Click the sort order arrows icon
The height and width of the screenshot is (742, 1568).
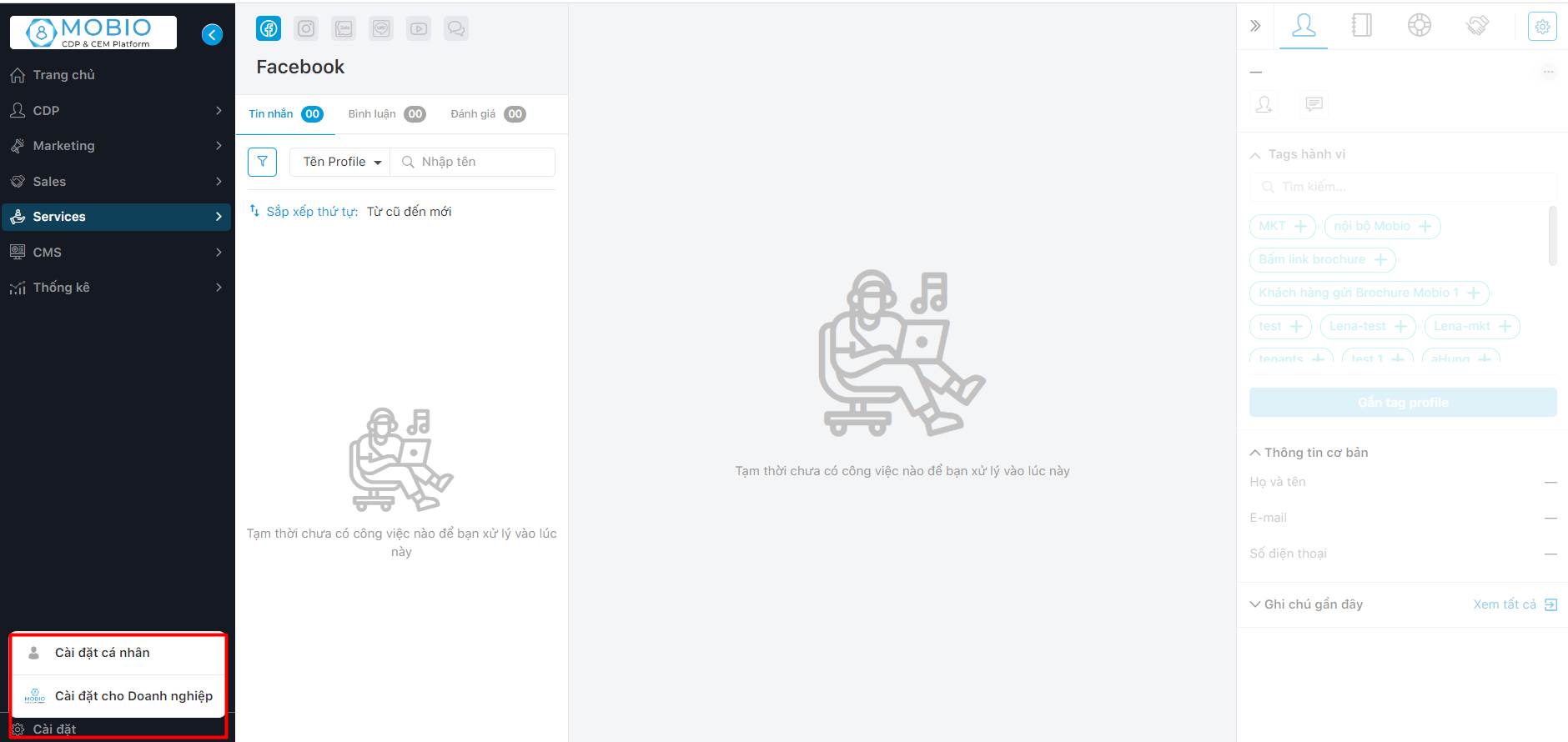click(254, 211)
